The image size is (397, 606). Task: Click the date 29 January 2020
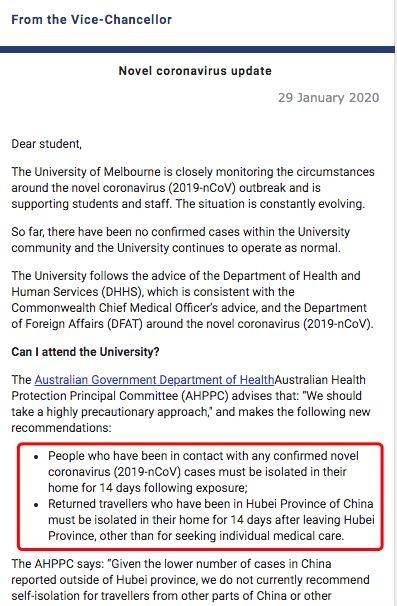pos(329,98)
